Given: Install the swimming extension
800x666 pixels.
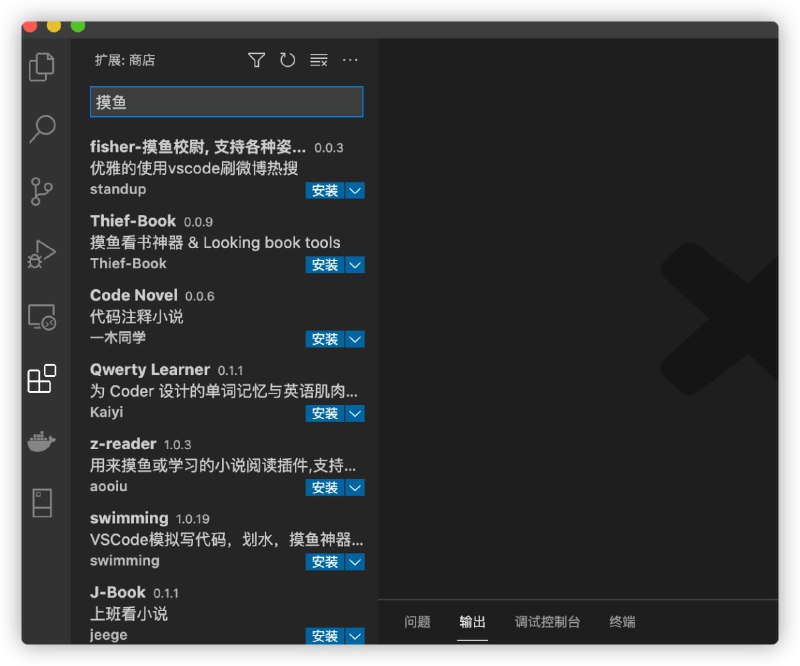Looking at the screenshot, I should (x=325, y=562).
